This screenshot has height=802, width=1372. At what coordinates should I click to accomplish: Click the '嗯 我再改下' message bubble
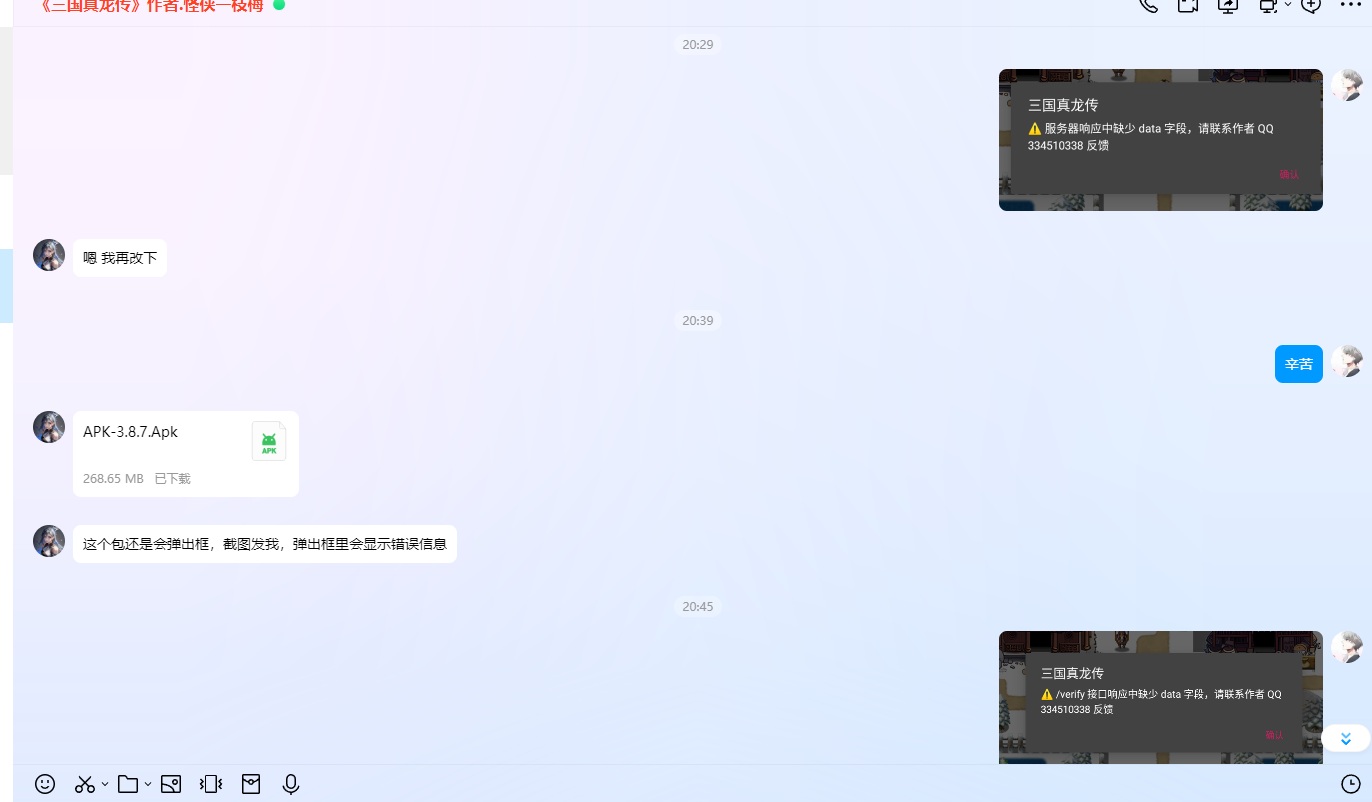coord(120,258)
